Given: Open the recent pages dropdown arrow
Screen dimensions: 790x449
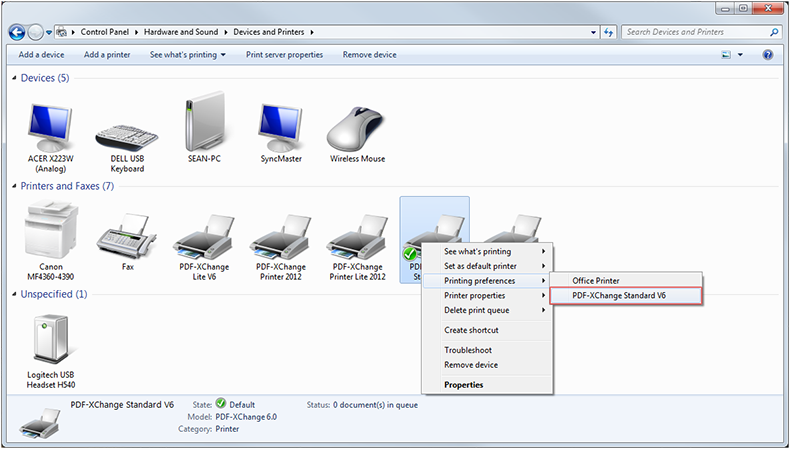Looking at the screenshot, I should [x=49, y=33].
